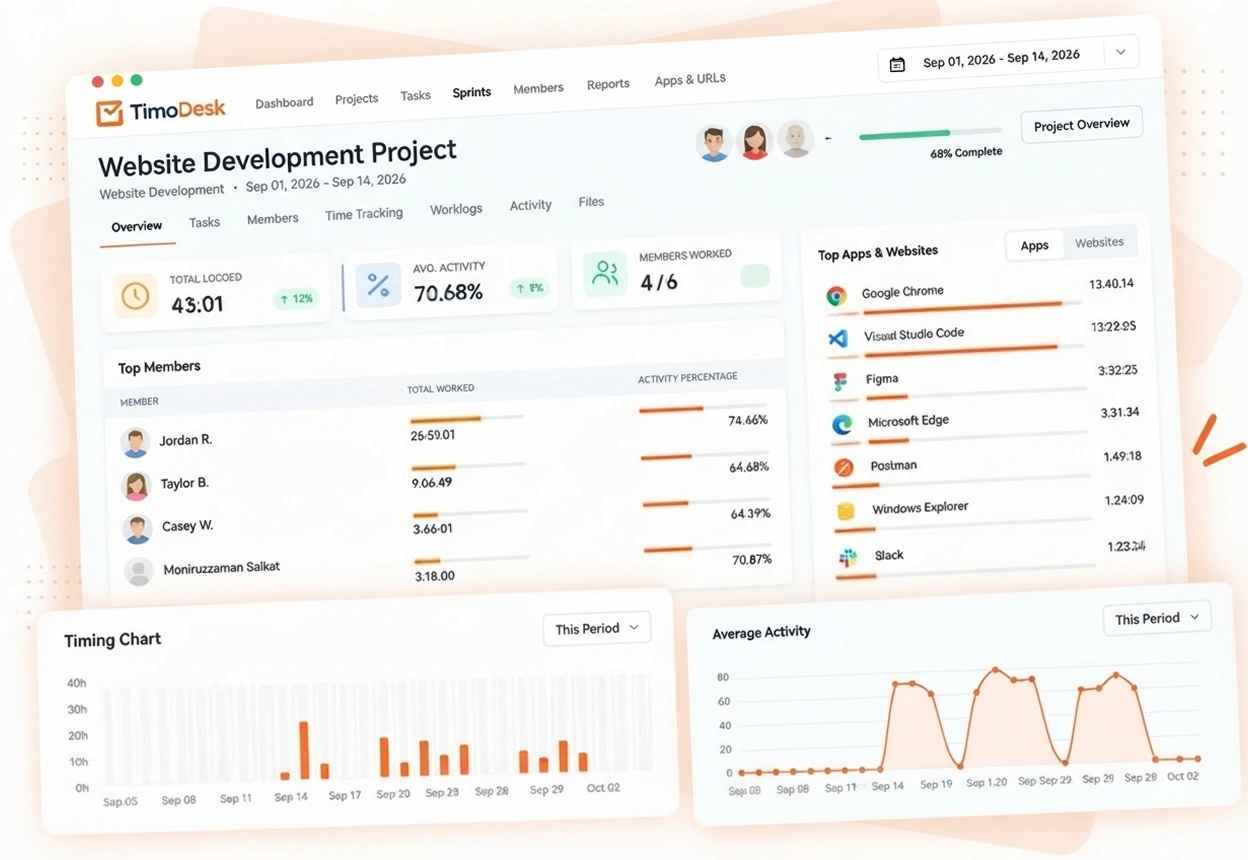This screenshot has width=1248, height=860.
Task: Click the Casey W. member name
Action: pyautogui.click(x=188, y=526)
